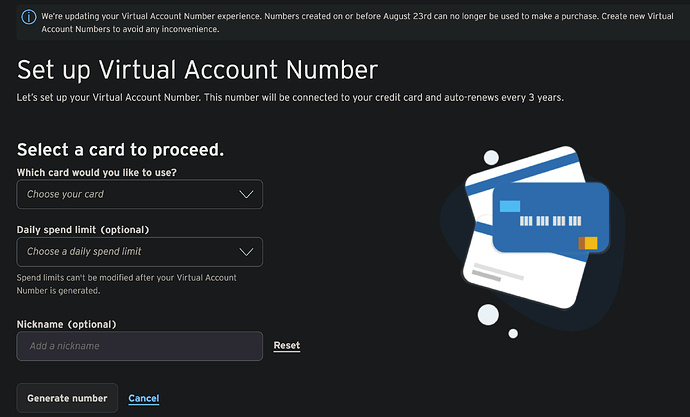The height and width of the screenshot is (417, 690).
Task: Open the Choose a daily spend limit dropdown
Action: click(139, 252)
